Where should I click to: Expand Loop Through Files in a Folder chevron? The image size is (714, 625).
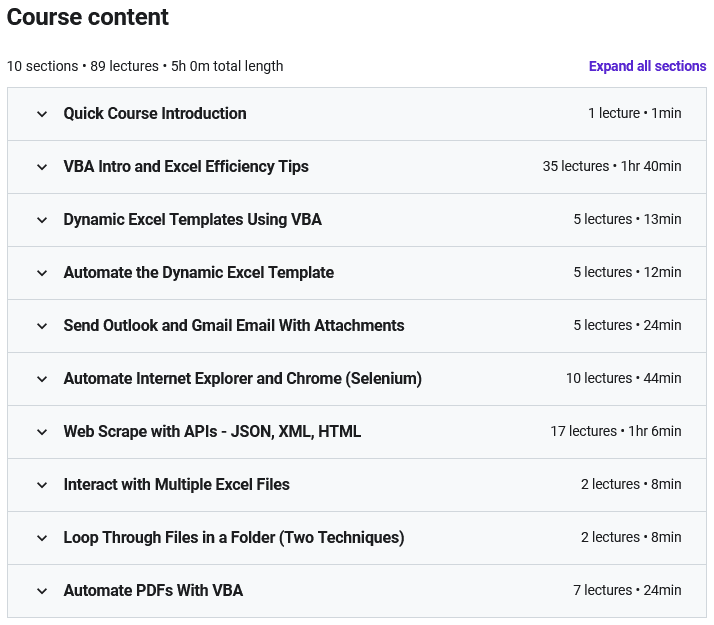point(42,538)
